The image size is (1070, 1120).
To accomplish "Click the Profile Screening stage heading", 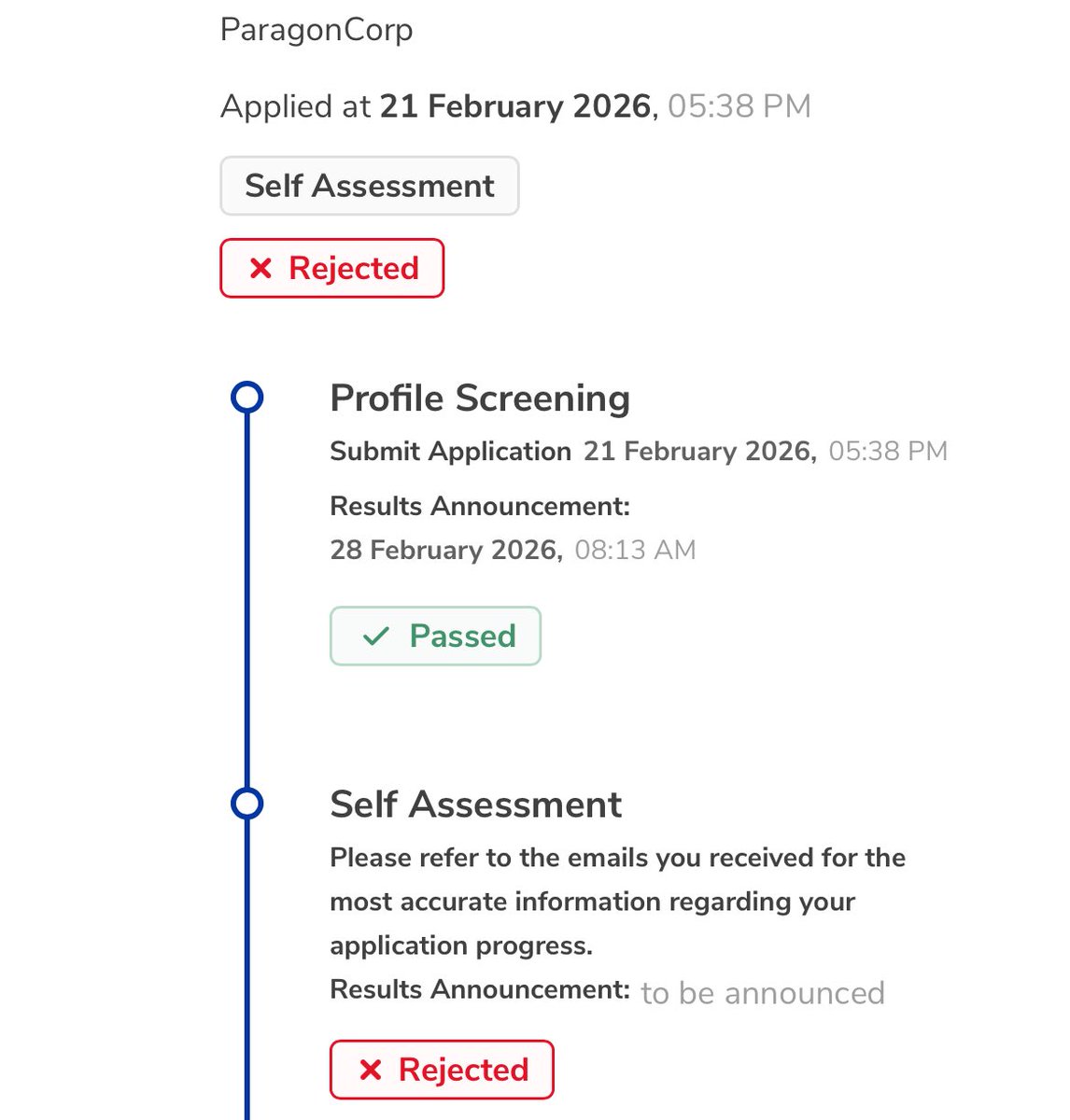I will click(x=480, y=399).
